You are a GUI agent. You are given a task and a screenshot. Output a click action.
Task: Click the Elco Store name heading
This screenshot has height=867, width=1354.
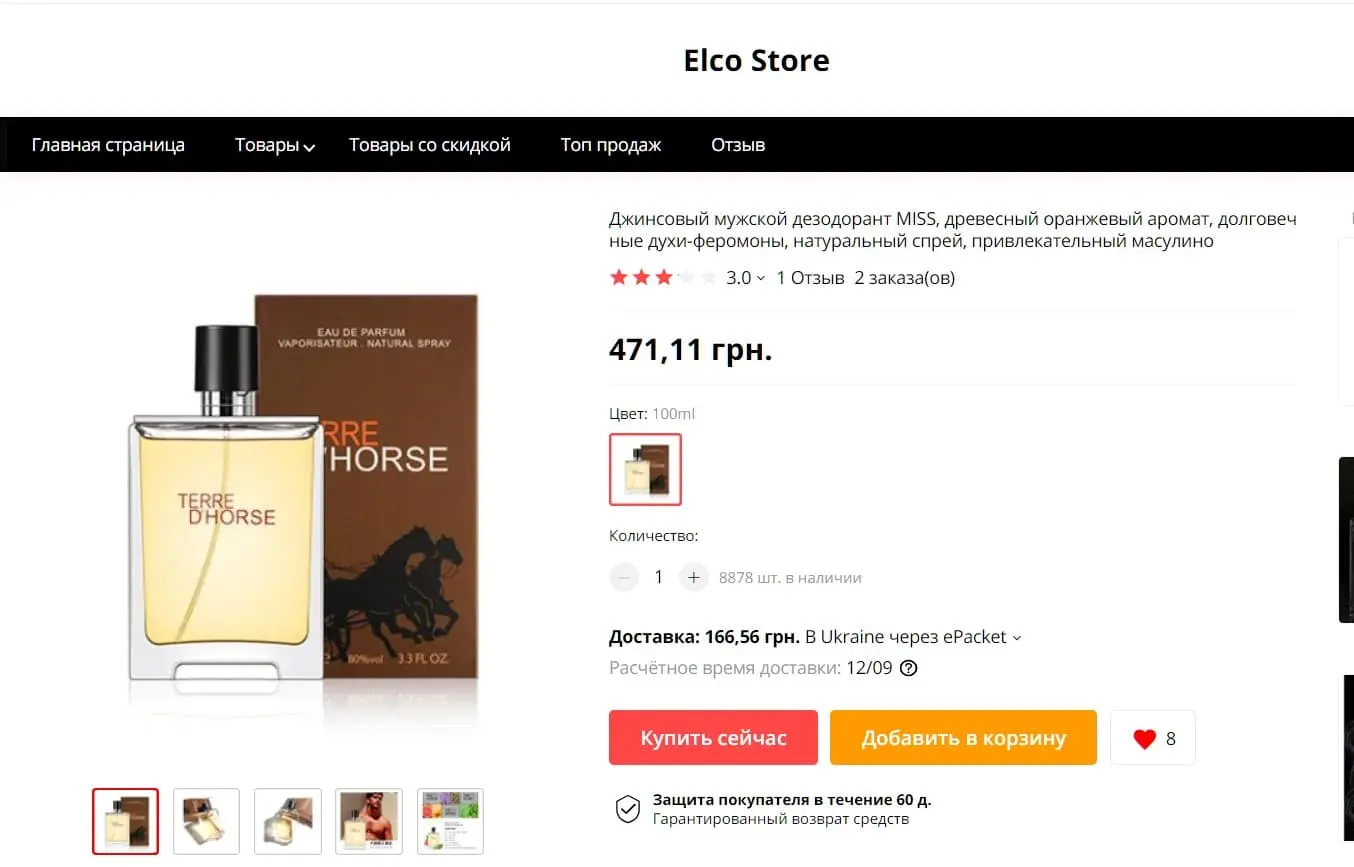tap(756, 61)
